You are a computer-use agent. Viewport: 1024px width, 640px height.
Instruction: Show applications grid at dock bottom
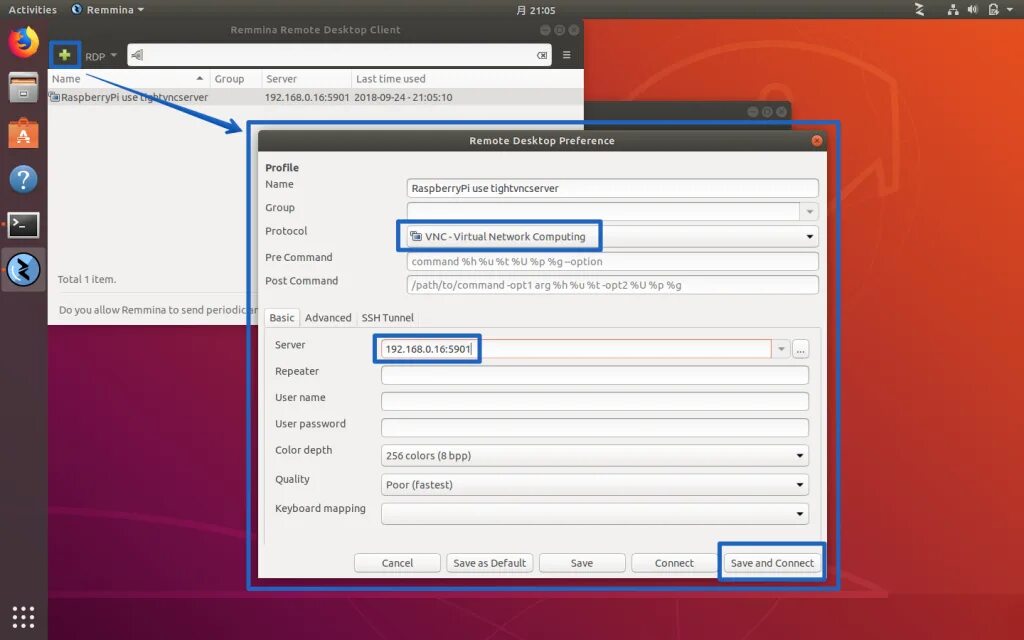tap(24, 616)
